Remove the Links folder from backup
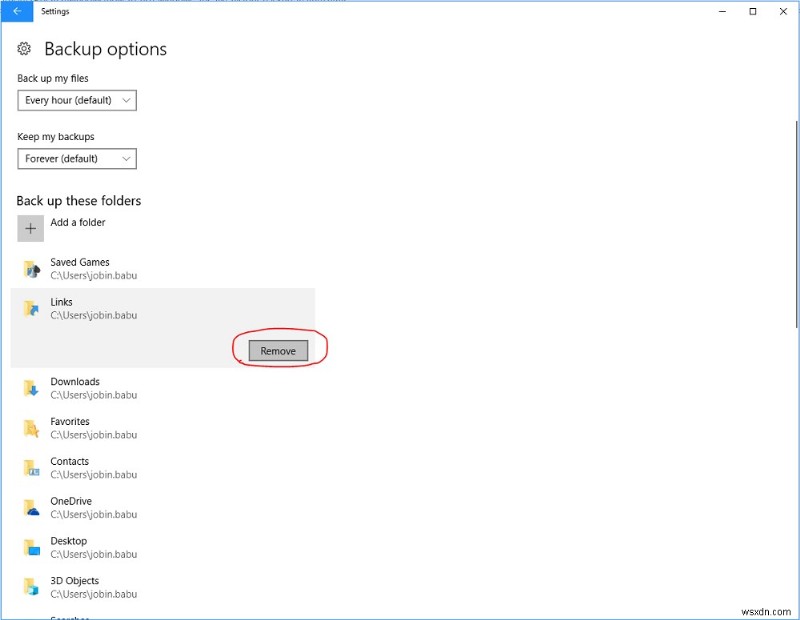Viewport: 800px width, 620px height. tap(277, 350)
